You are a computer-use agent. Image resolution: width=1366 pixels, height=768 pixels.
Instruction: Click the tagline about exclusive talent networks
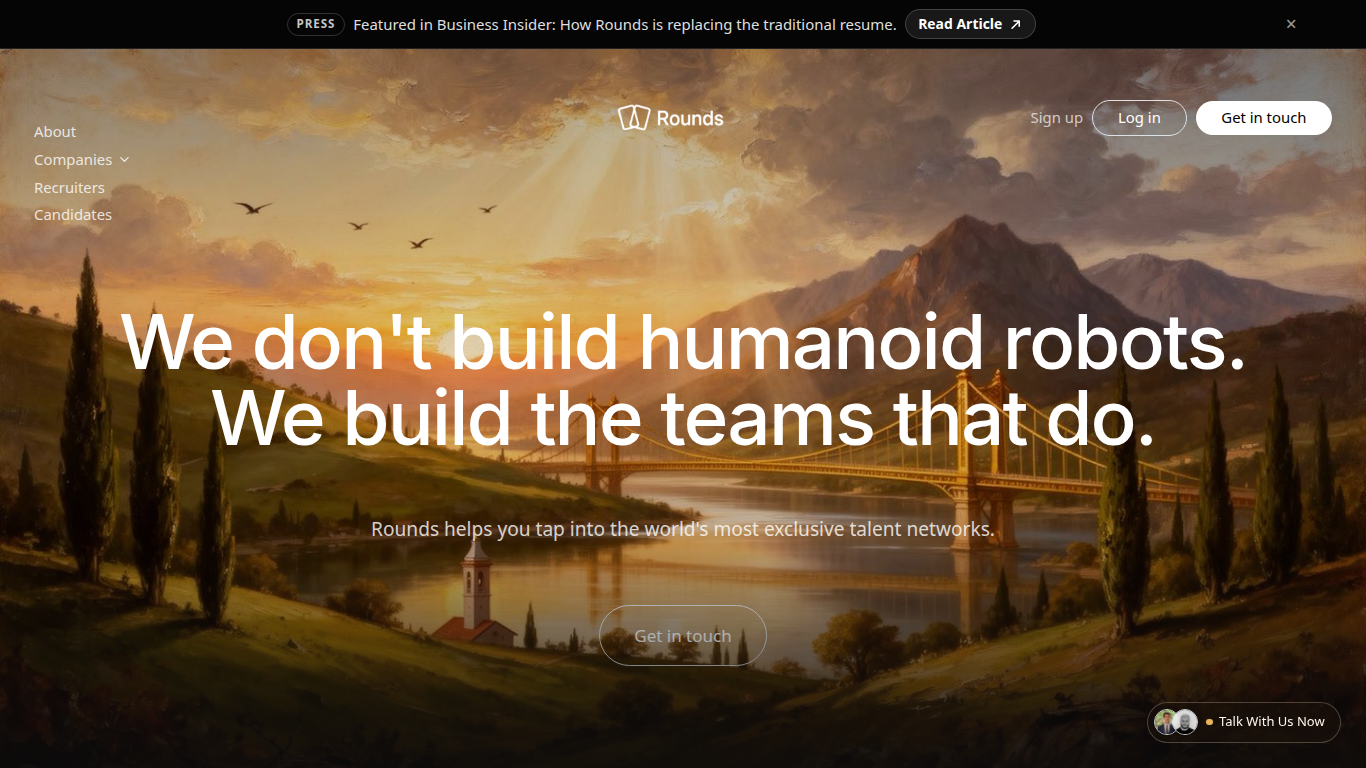point(683,529)
